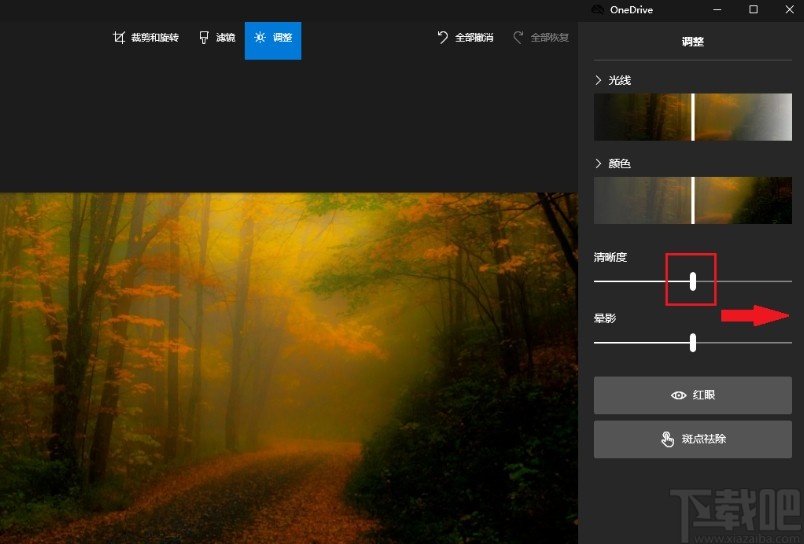Open the Crop and rotate tab (裁剪和旋转)
This screenshot has width=804, height=544.
click(146, 38)
